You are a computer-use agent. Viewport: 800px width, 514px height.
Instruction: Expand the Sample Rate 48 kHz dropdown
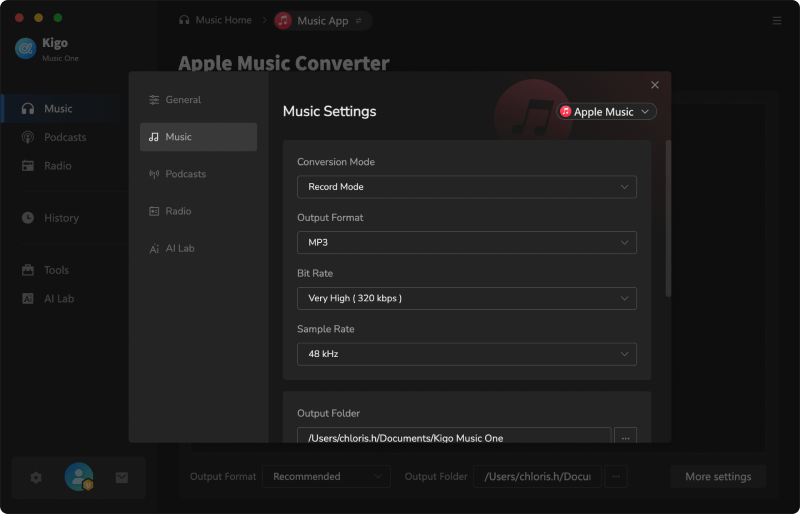pos(466,354)
